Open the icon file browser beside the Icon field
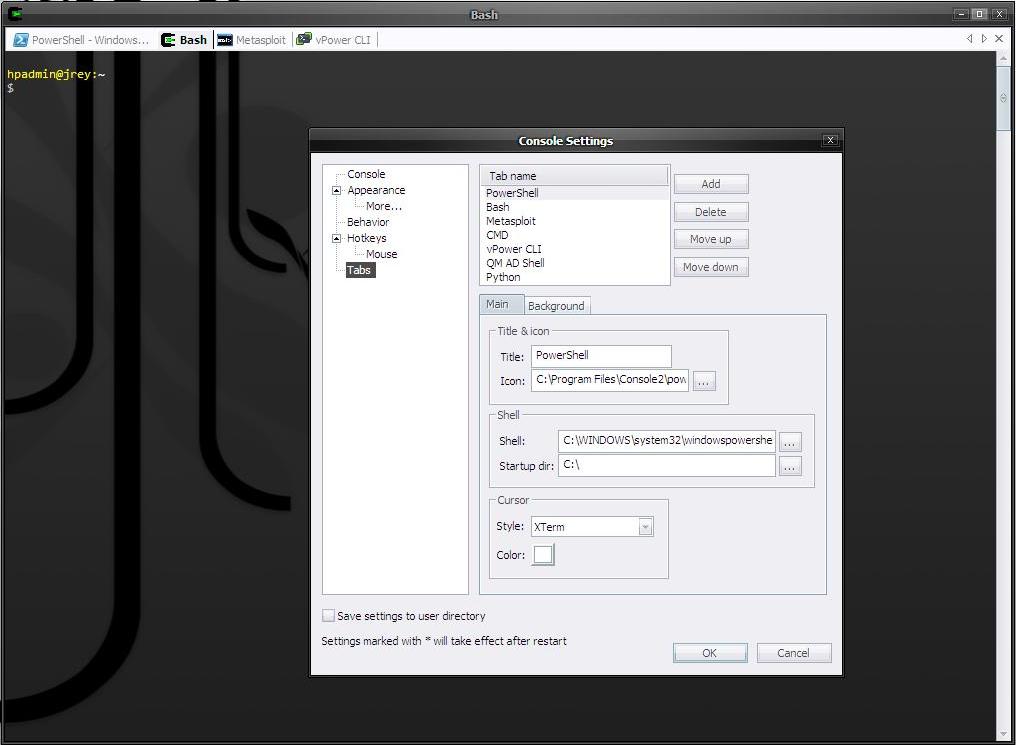The height and width of the screenshot is (745, 1016). (x=703, y=381)
